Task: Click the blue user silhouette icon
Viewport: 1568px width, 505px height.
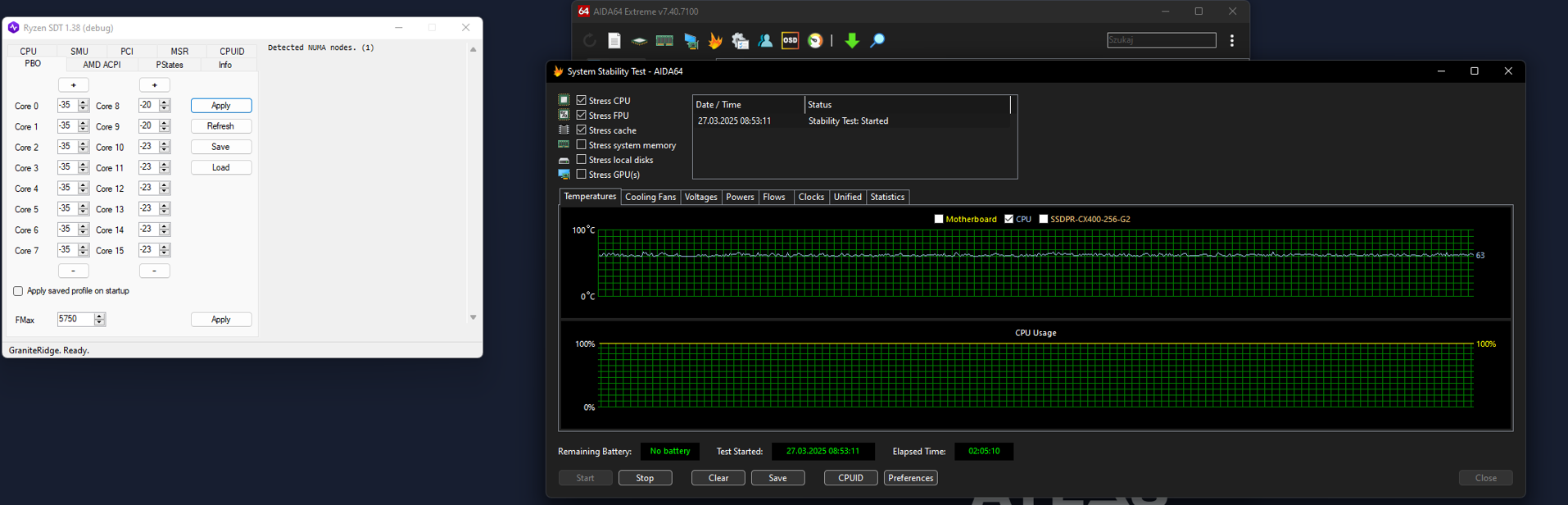Action: click(x=765, y=41)
